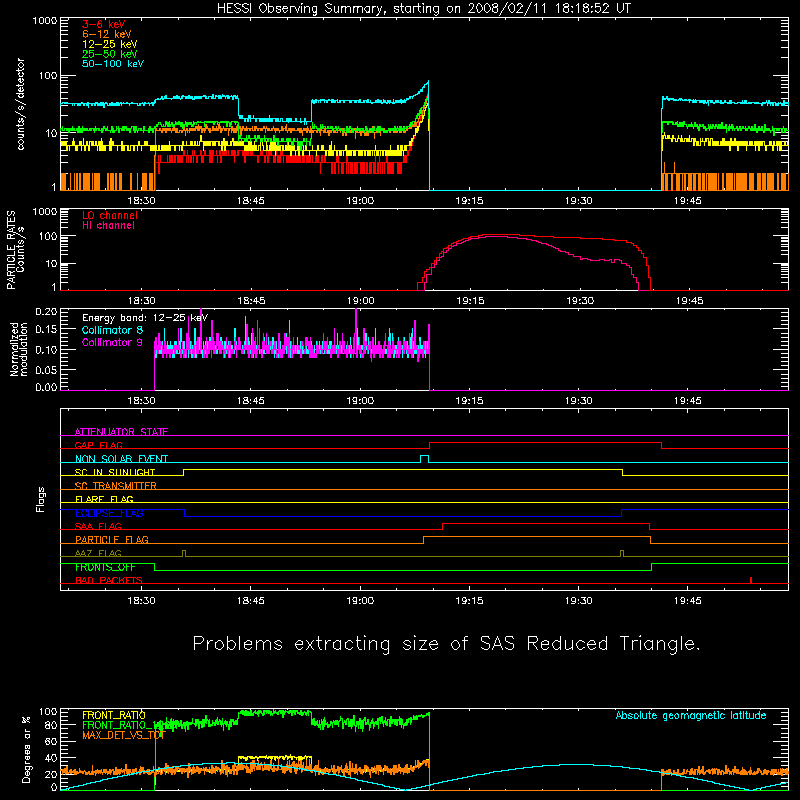Viewport: 800px width, 800px height.
Task: Click the Degrees or % axis label
Action: pos(26,749)
